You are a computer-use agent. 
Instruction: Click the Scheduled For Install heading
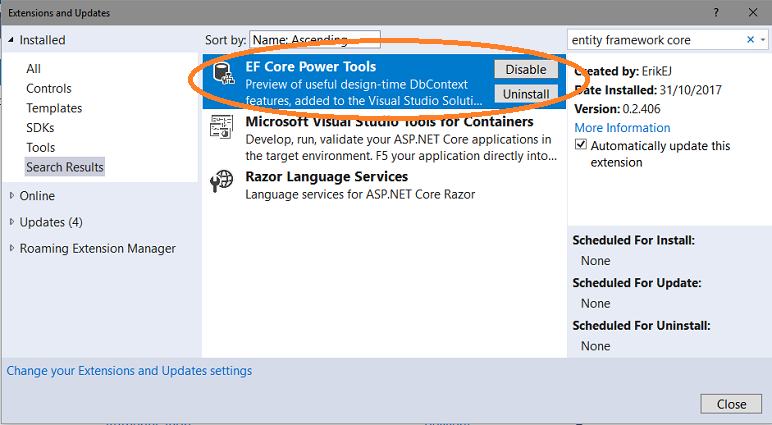[634, 240]
